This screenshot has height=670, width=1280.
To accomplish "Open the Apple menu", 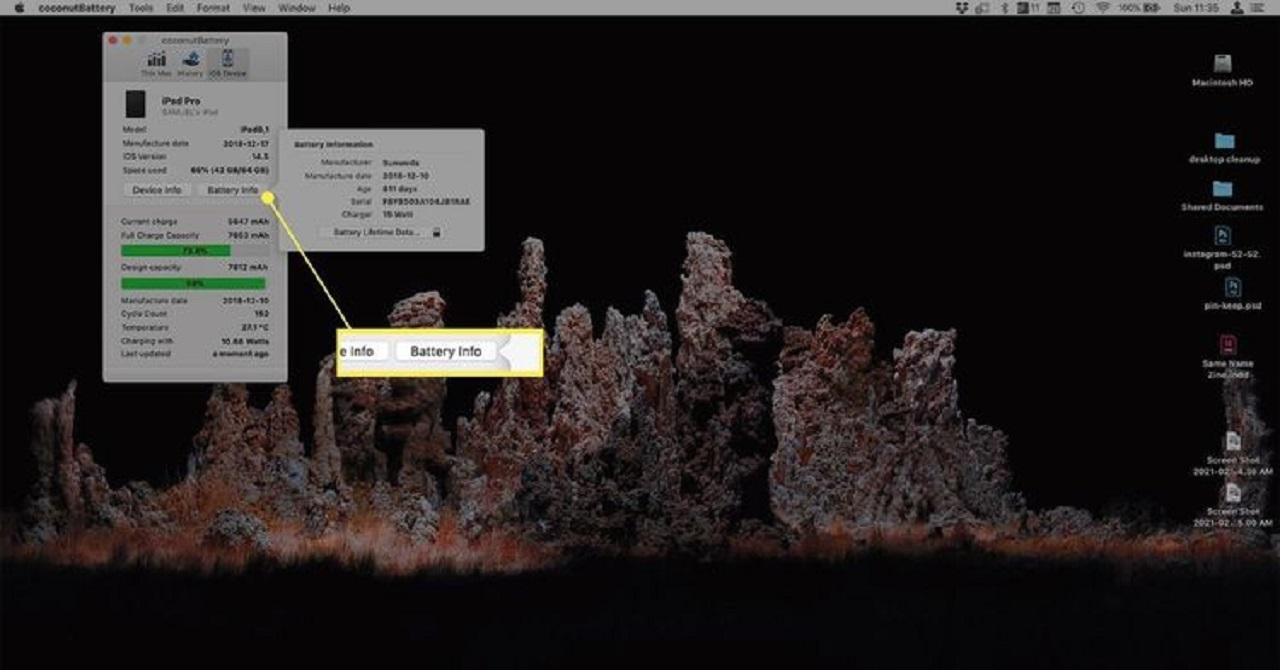I will (x=19, y=8).
